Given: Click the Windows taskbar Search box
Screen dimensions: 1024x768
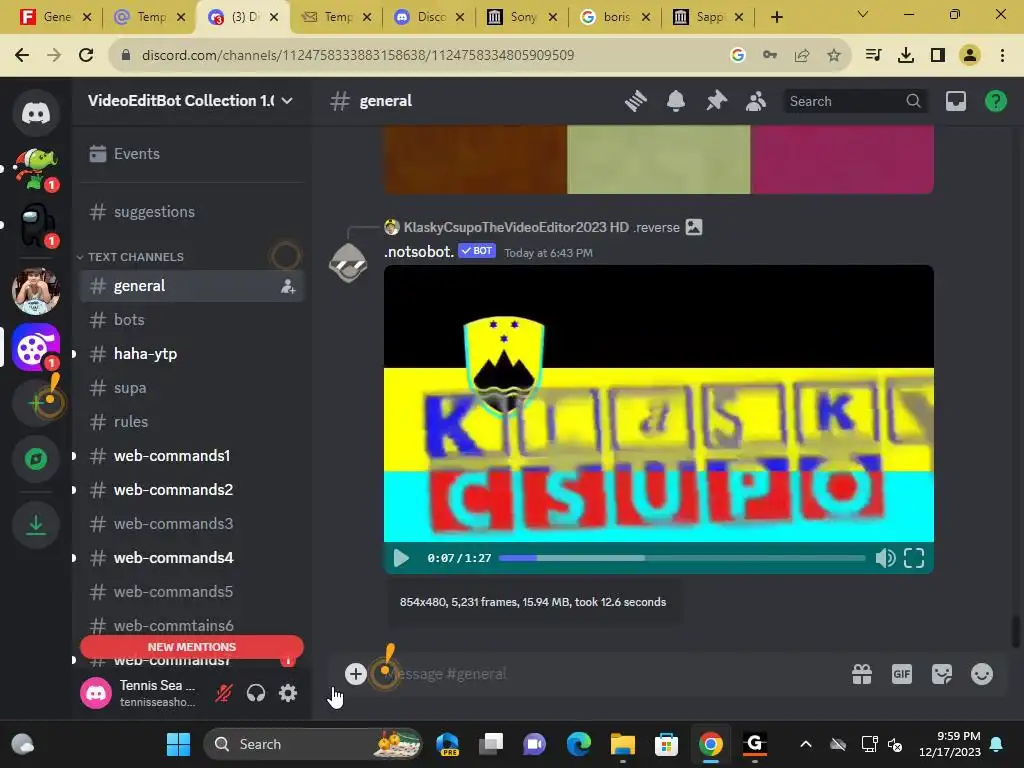Looking at the screenshot, I should (313, 744).
